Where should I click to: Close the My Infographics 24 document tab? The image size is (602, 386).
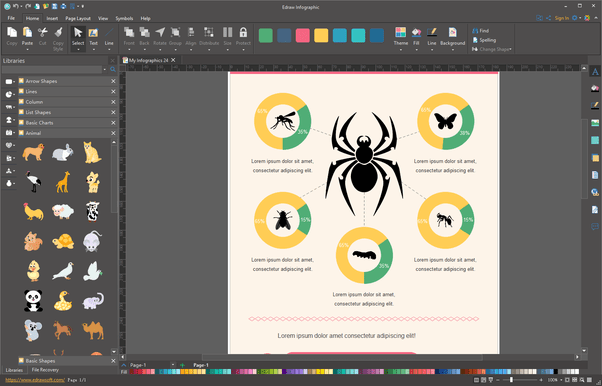(x=173, y=60)
